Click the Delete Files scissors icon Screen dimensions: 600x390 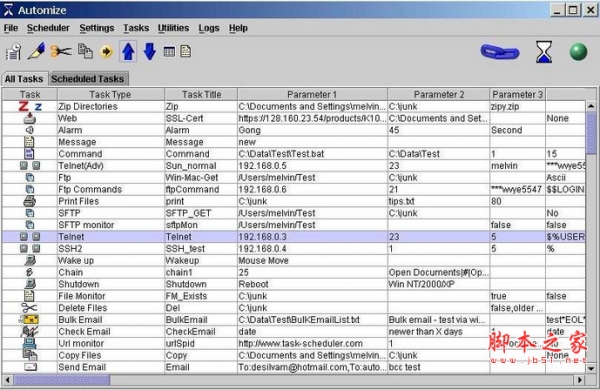pos(29,308)
